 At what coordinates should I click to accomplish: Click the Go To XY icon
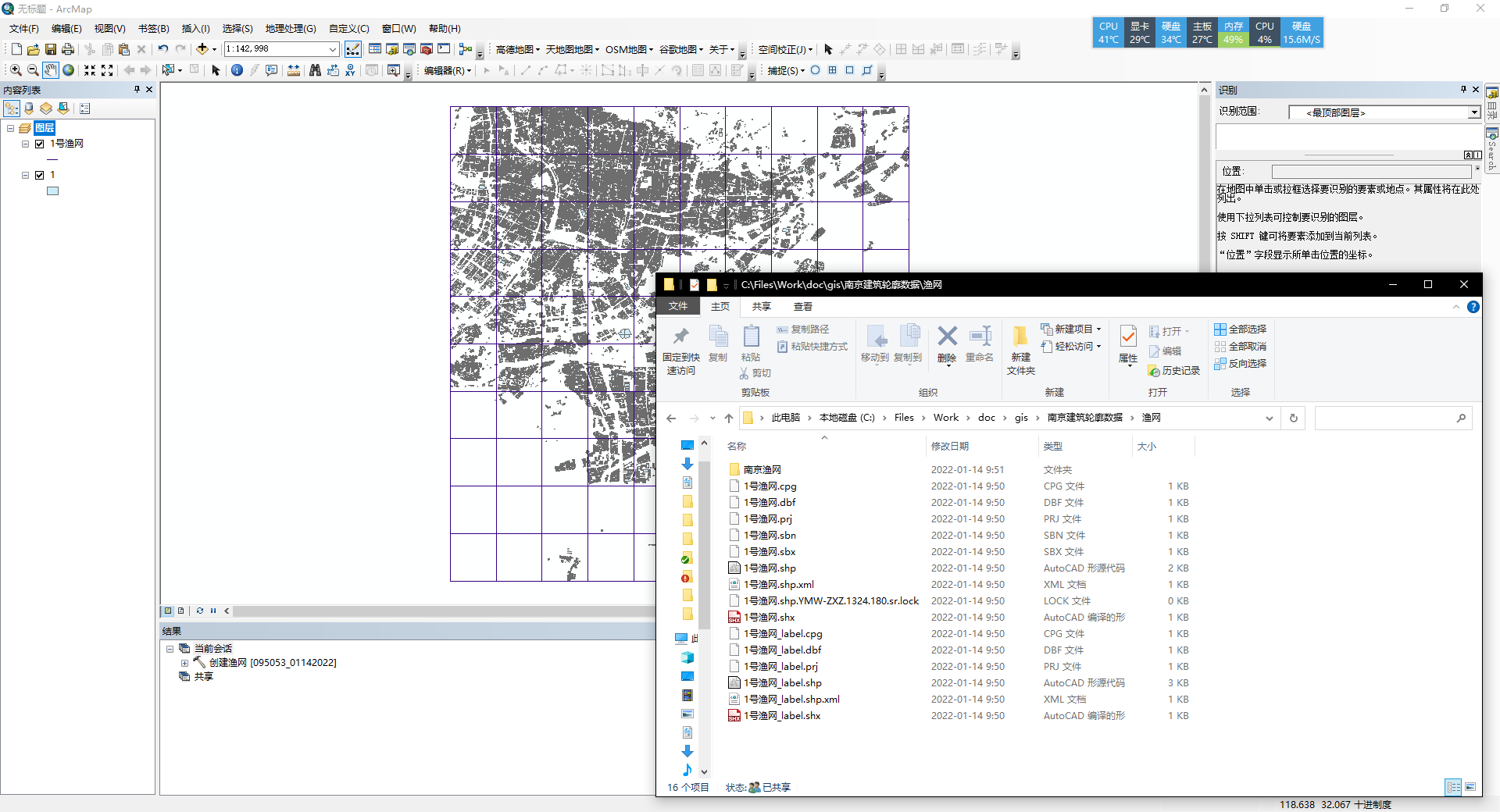click(x=350, y=70)
